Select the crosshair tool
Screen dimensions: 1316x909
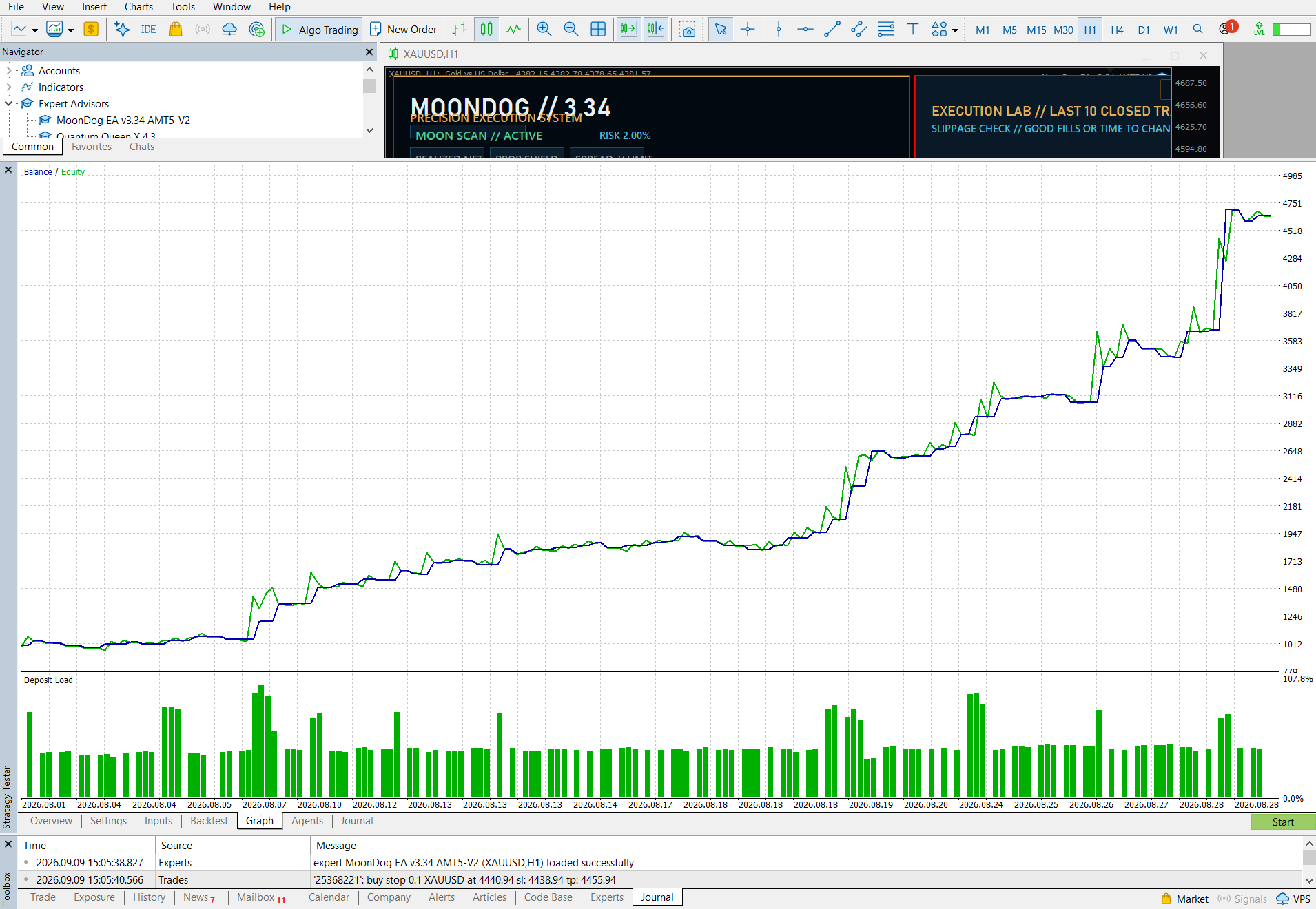click(x=748, y=30)
